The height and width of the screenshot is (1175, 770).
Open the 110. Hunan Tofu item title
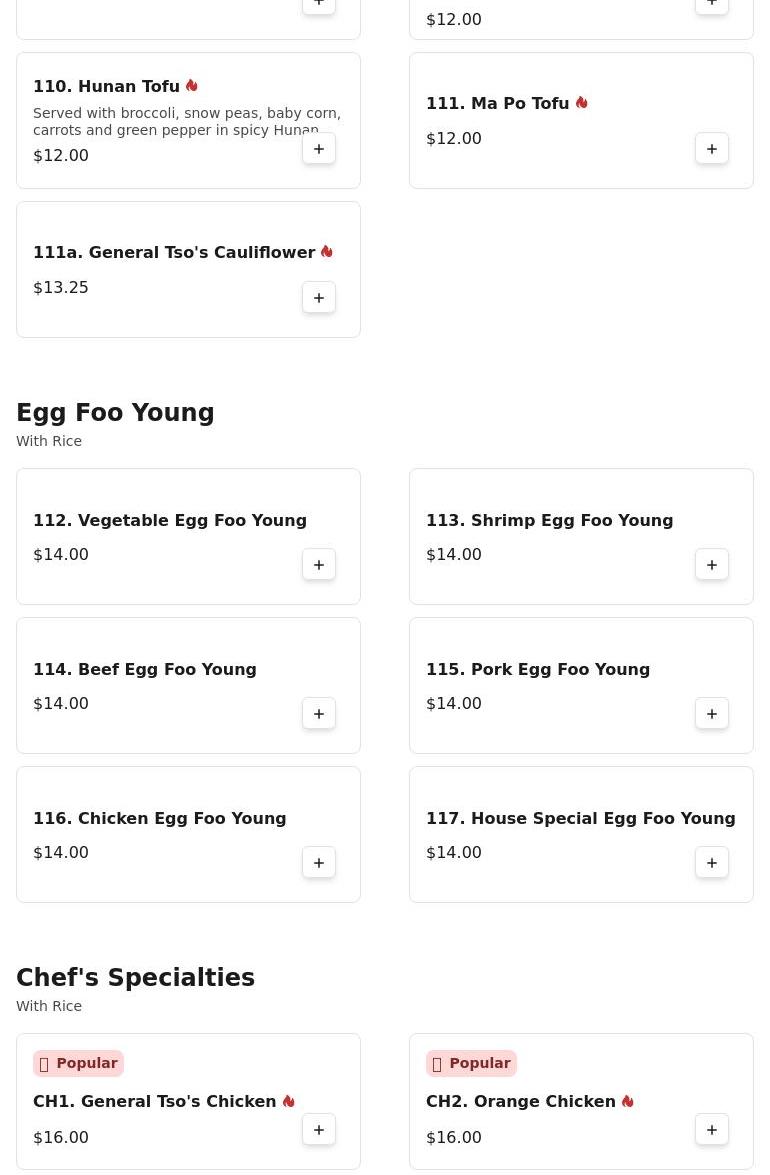pyautogui.click(x=106, y=86)
